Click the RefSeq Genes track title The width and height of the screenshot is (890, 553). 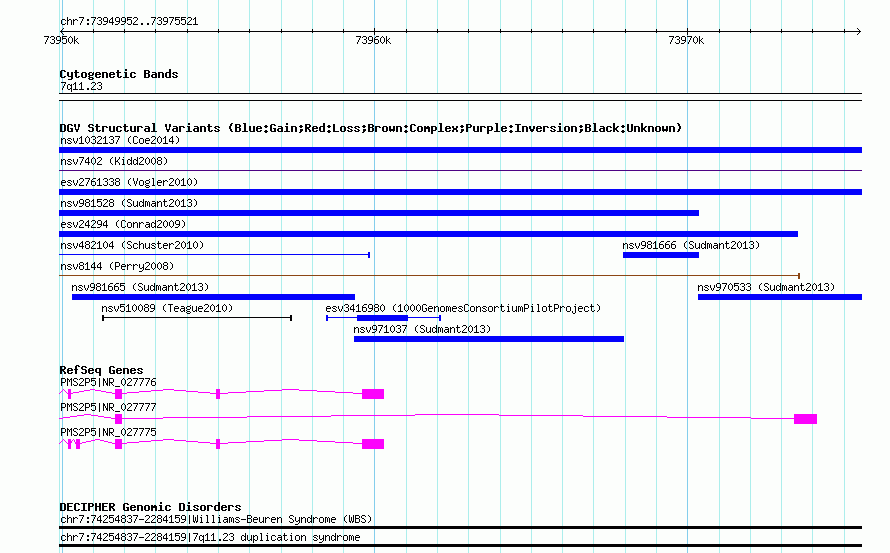[102, 370]
